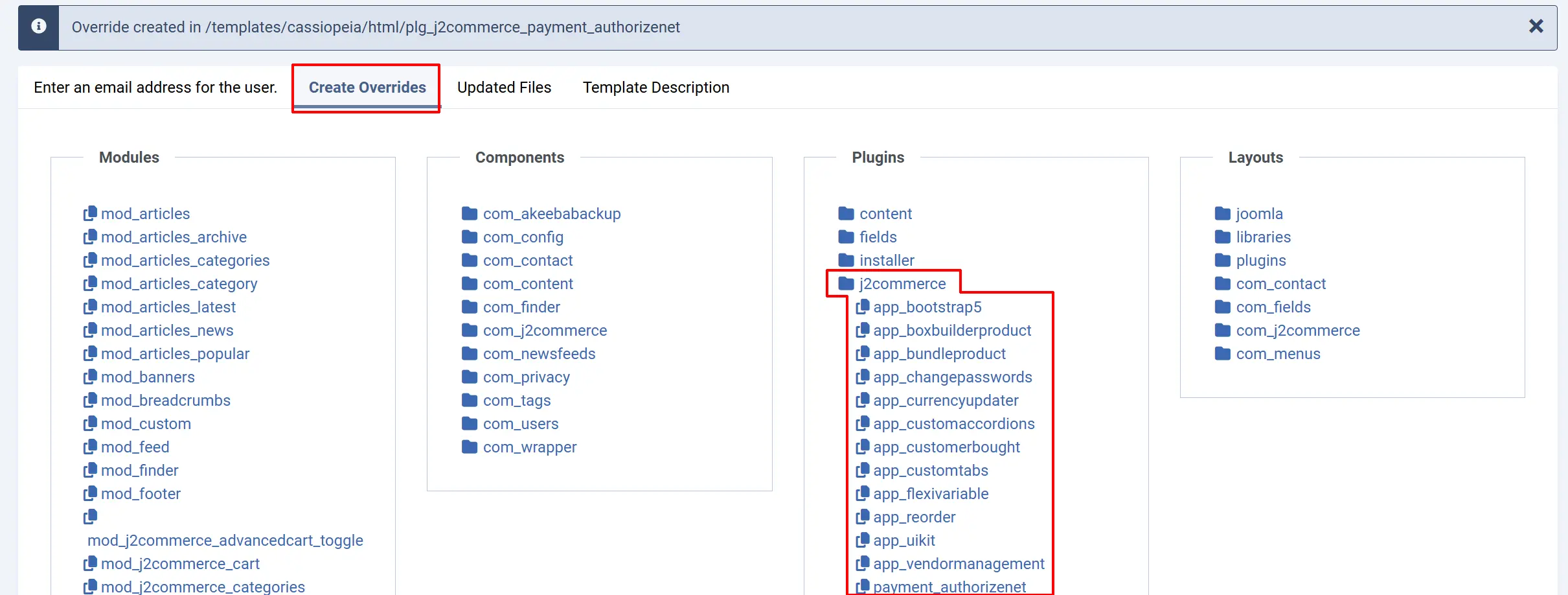Open the Template Description tab

[x=655, y=87]
